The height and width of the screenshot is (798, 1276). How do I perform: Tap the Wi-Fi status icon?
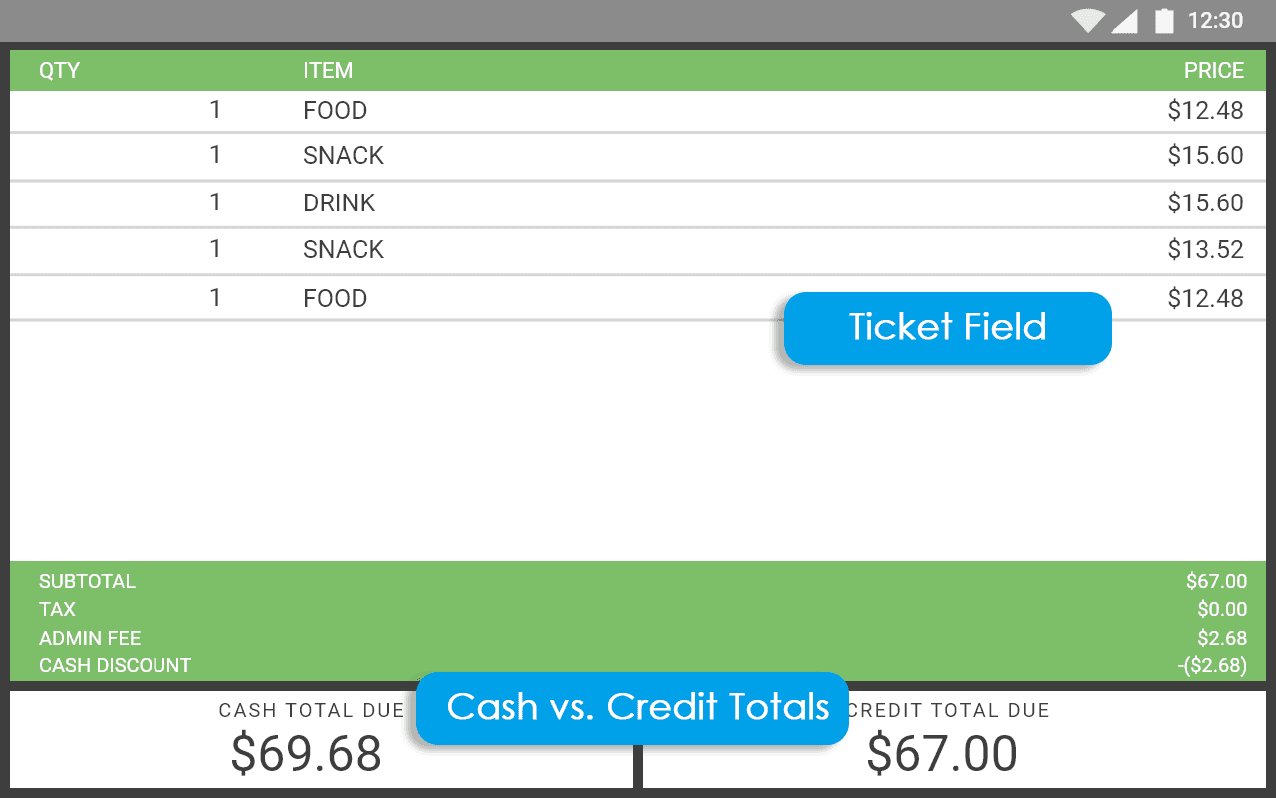(1087, 21)
